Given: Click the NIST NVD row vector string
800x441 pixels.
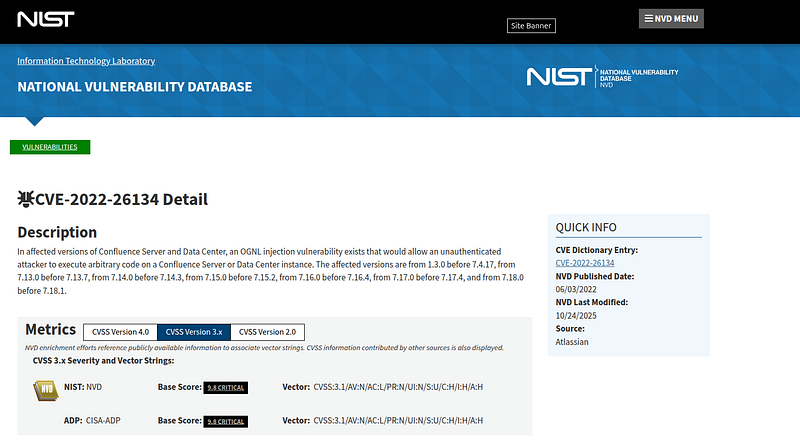Looking at the screenshot, I should [398, 387].
